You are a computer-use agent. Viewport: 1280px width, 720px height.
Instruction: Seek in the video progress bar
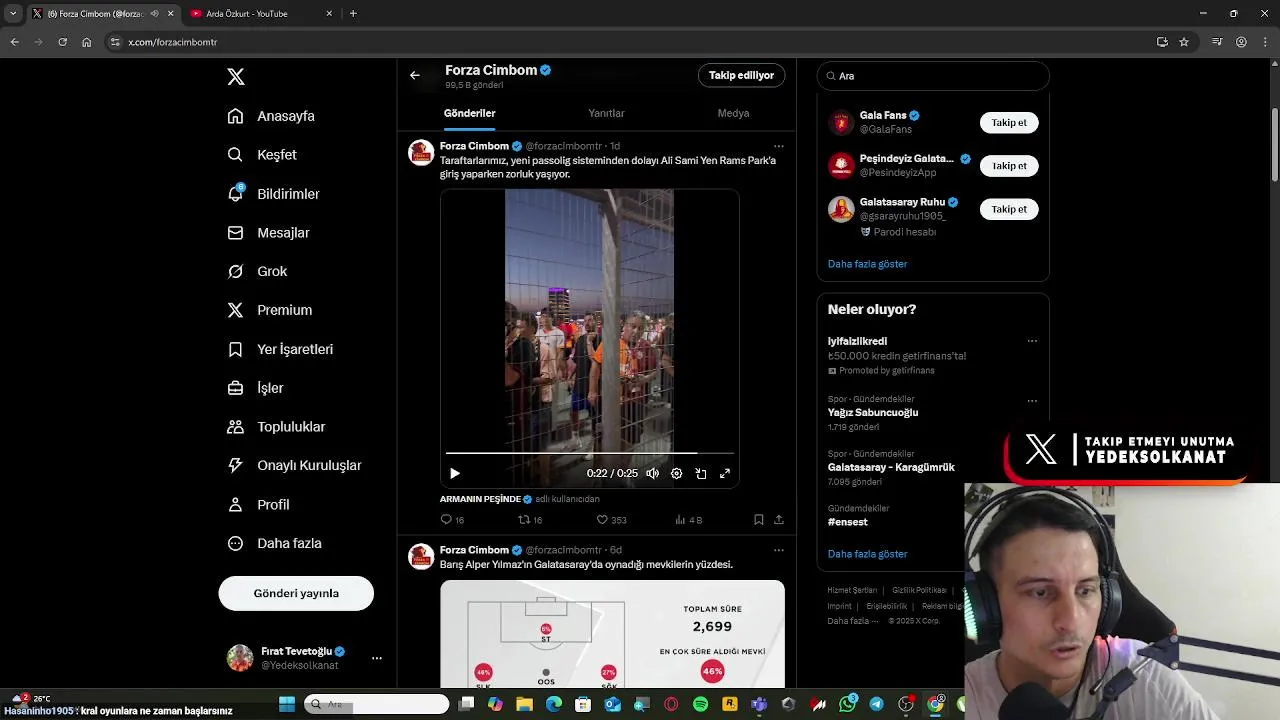pos(590,453)
